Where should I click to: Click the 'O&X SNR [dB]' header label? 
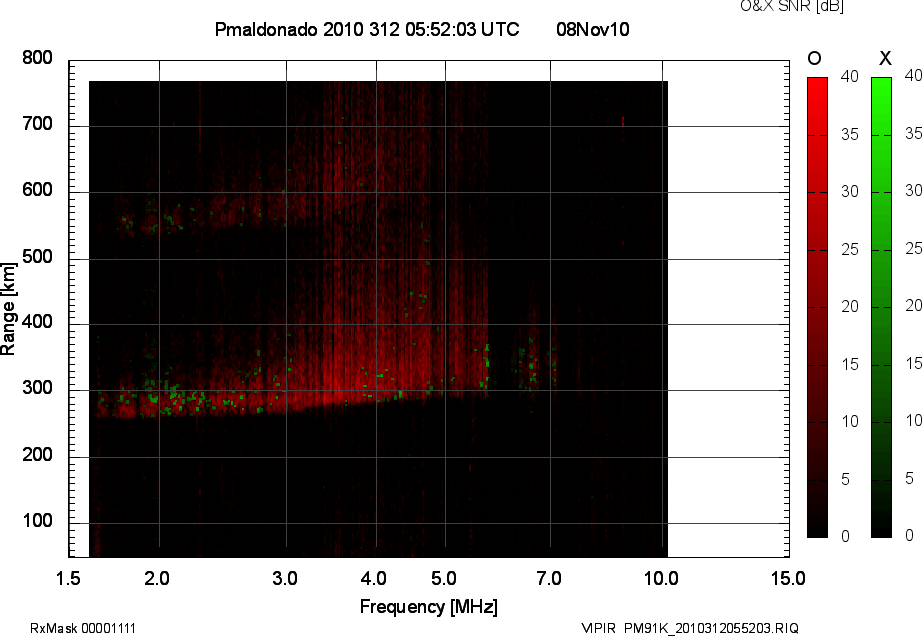coord(792,6)
